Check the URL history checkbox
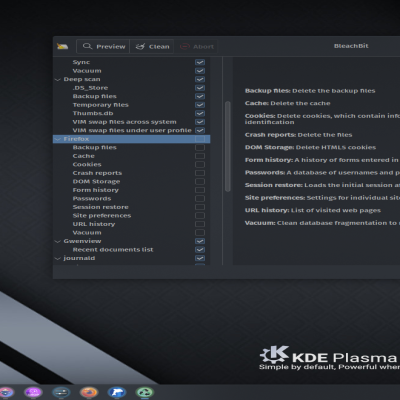This screenshot has width=400, height=400. coord(200,224)
